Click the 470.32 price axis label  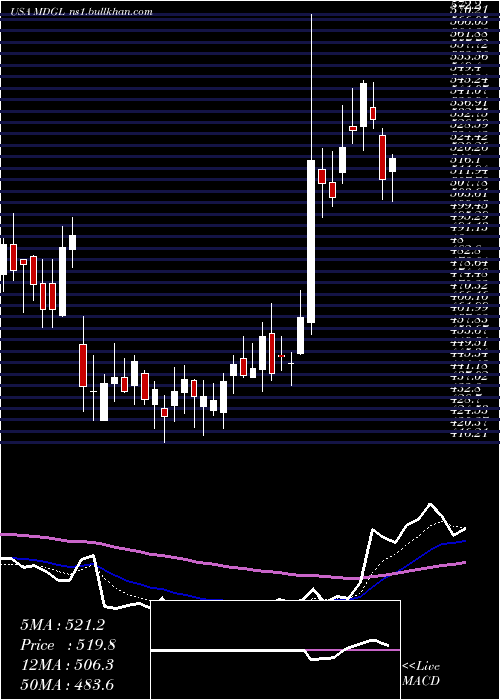tap(469, 285)
